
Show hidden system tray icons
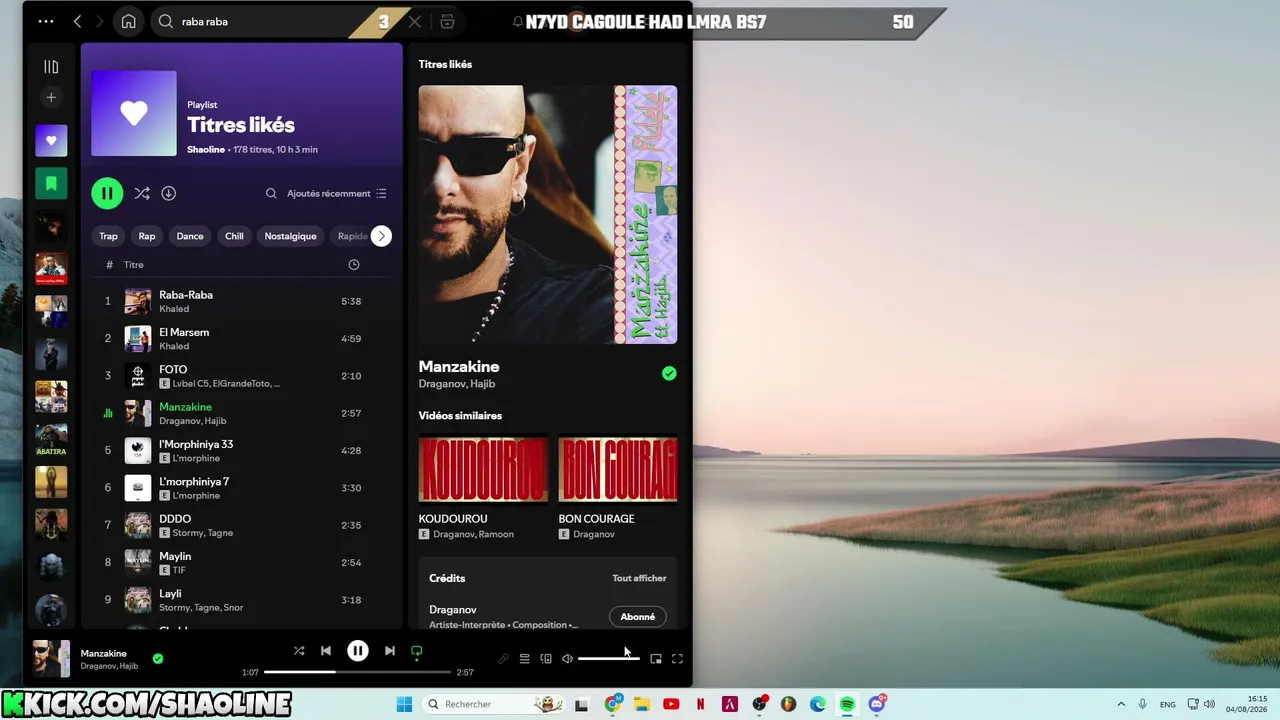(x=1120, y=704)
